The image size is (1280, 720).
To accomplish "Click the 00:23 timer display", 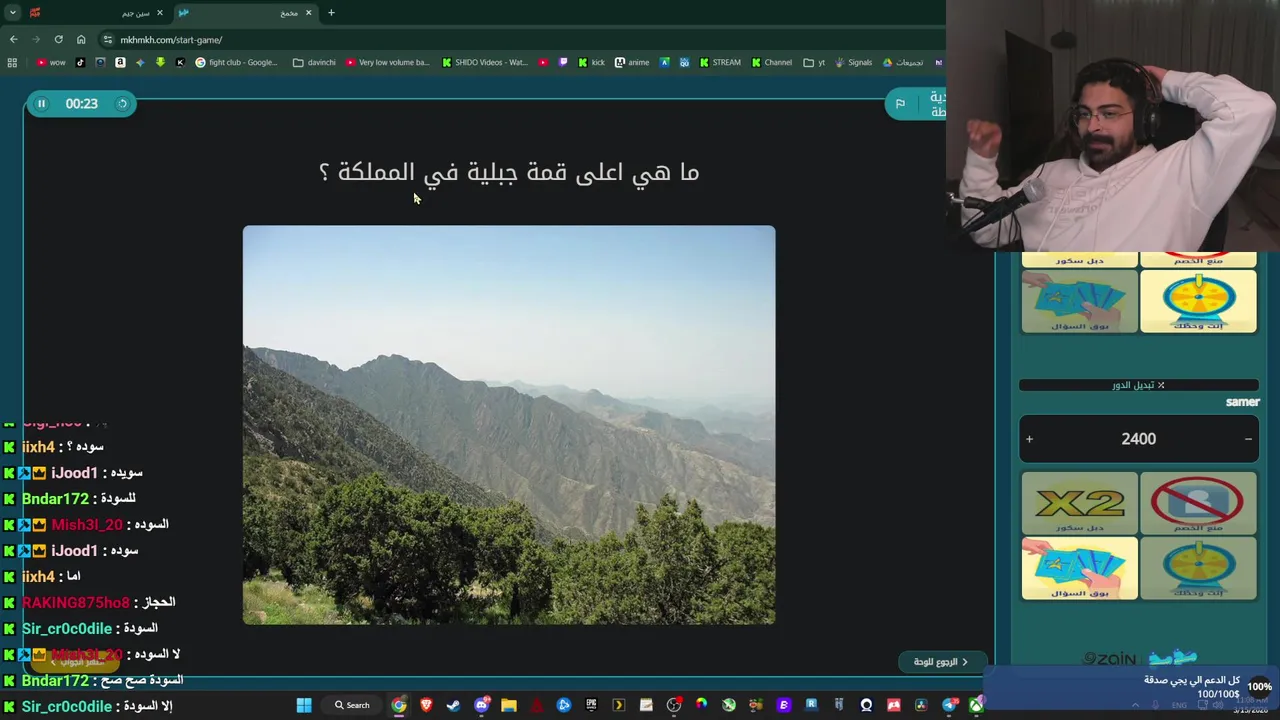I will coord(82,103).
